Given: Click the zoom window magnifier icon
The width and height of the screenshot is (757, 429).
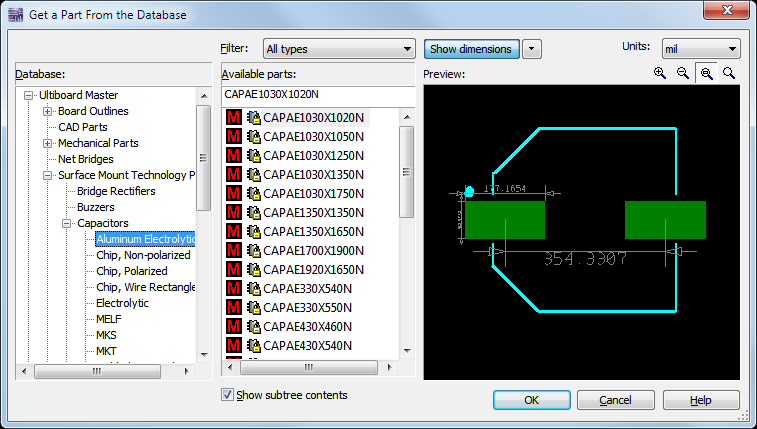Looking at the screenshot, I should [x=706, y=73].
